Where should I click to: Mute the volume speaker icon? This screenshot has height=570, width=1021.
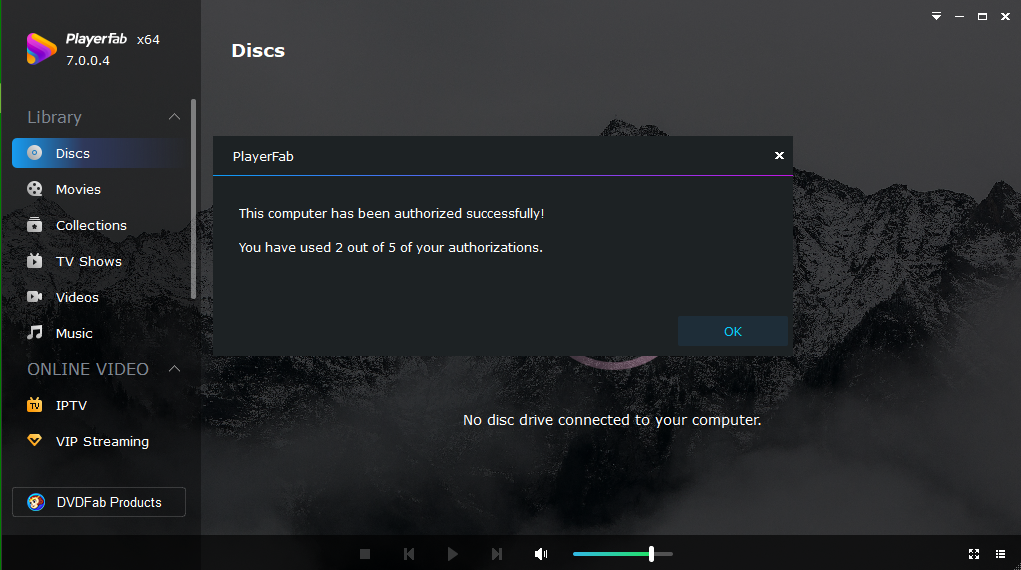tap(541, 554)
